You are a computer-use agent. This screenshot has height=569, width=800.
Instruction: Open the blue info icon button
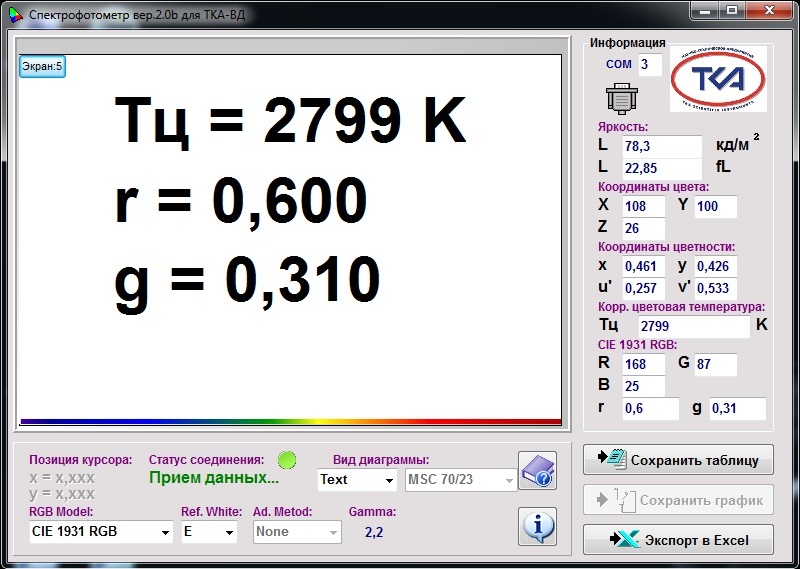[537, 525]
